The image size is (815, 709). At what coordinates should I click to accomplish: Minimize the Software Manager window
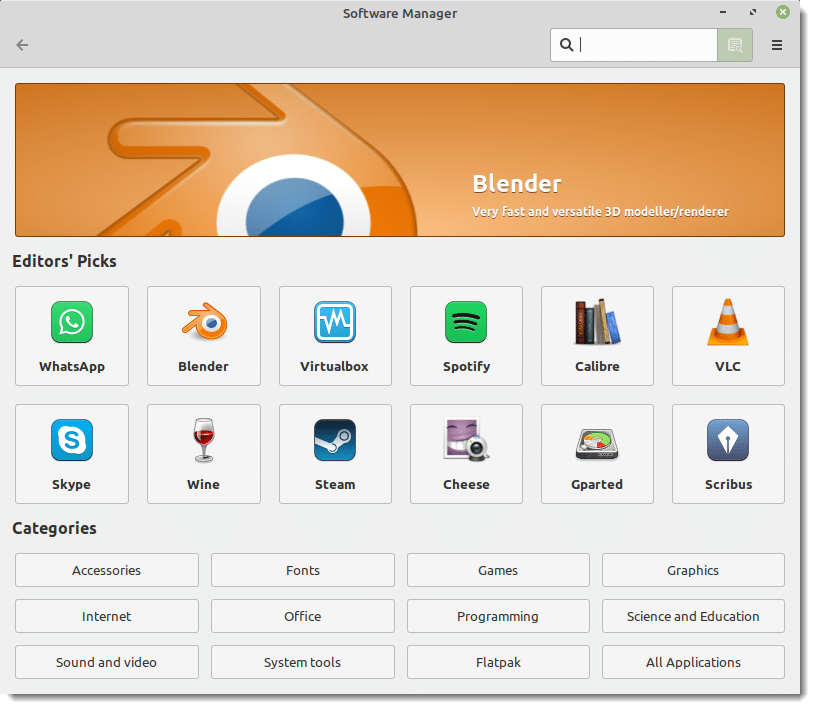pos(724,12)
